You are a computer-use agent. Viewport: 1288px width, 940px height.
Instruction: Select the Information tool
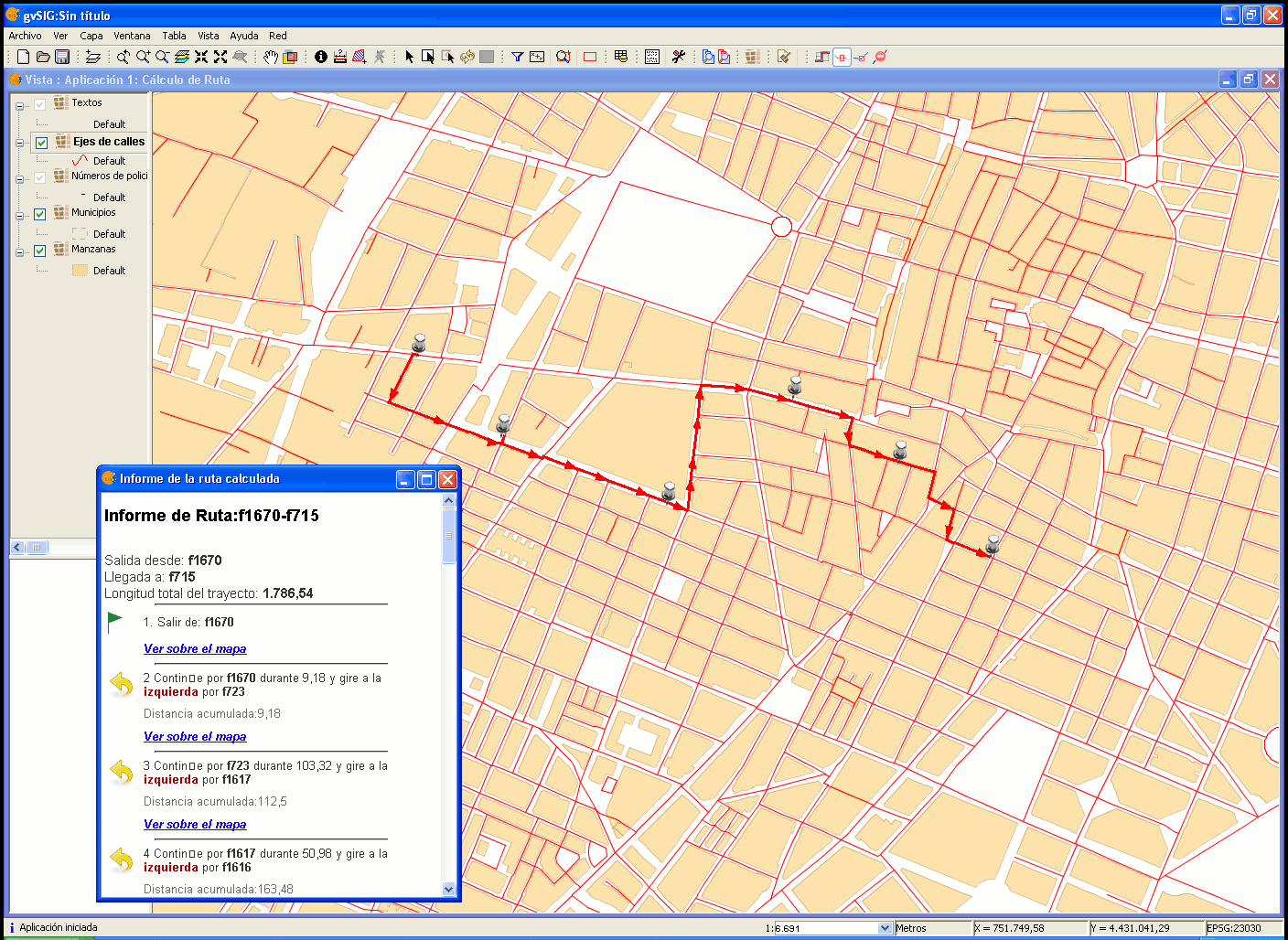point(321,57)
